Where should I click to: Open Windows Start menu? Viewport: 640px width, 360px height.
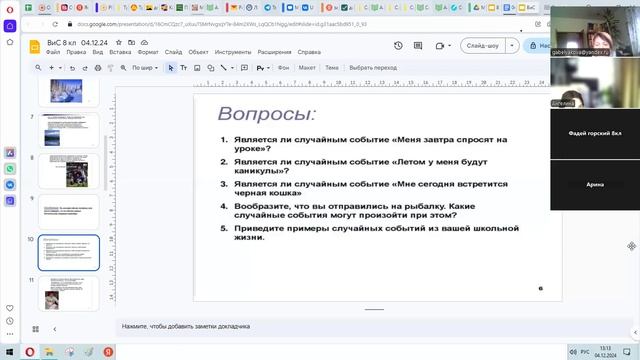click(x=9, y=352)
